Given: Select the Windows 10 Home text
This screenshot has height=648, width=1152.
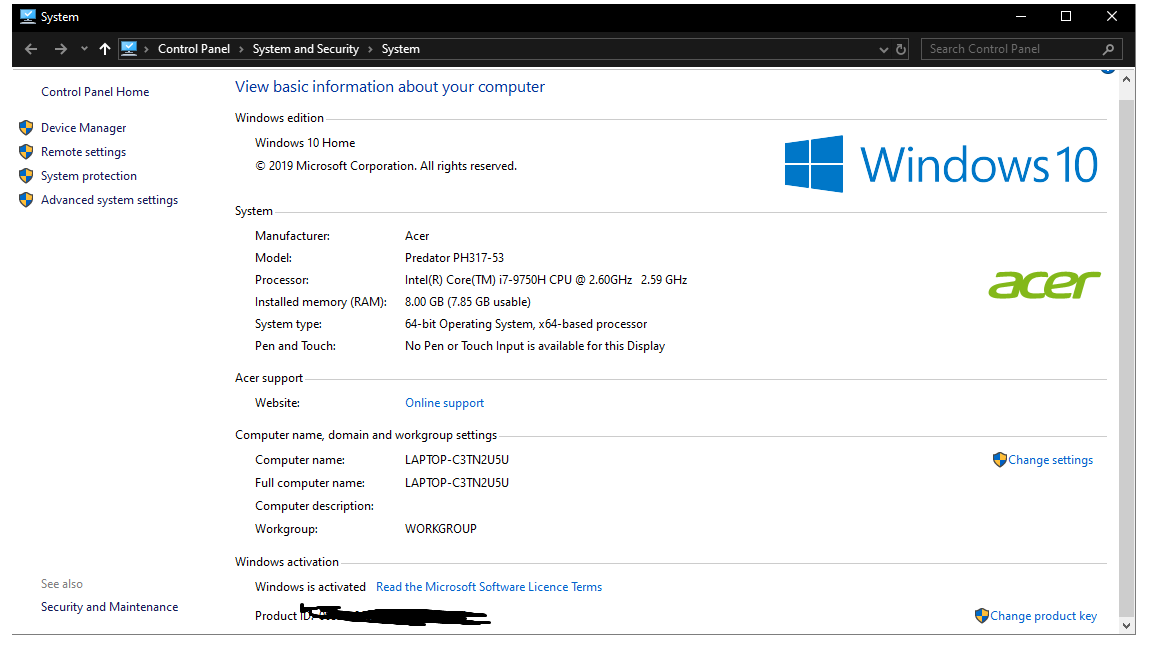Looking at the screenshot, I should [x=305, y=143].
